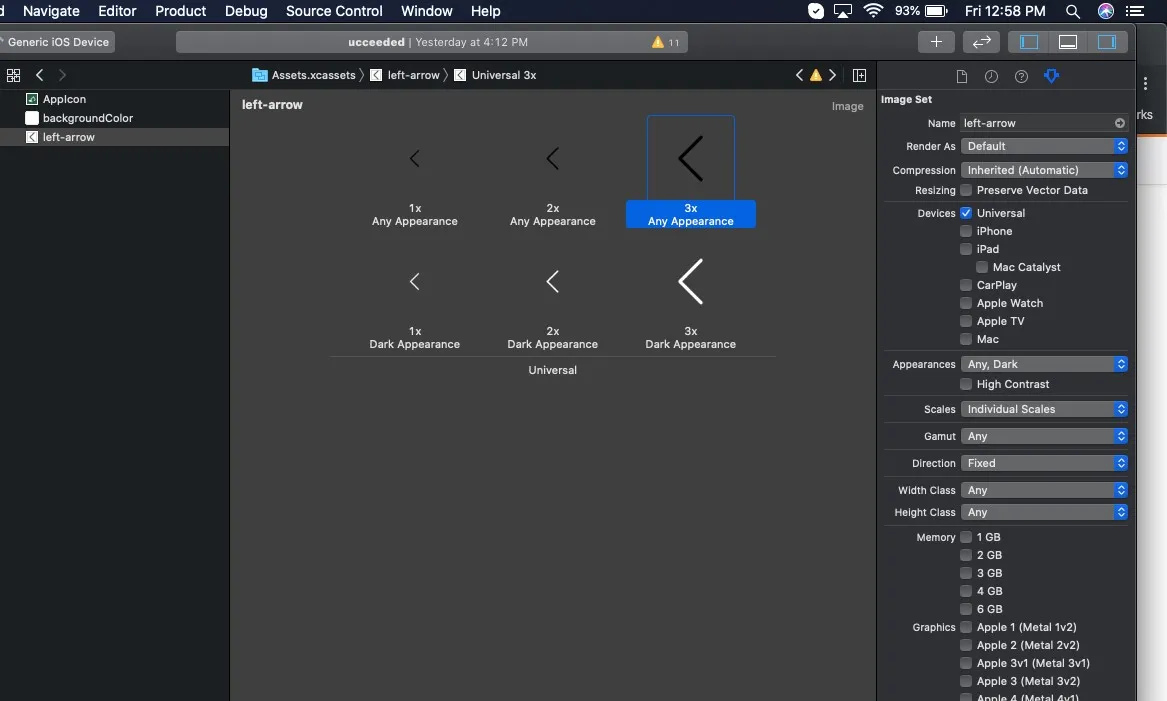Select the 3x Dark Appearance image slot

coord(690,283)
